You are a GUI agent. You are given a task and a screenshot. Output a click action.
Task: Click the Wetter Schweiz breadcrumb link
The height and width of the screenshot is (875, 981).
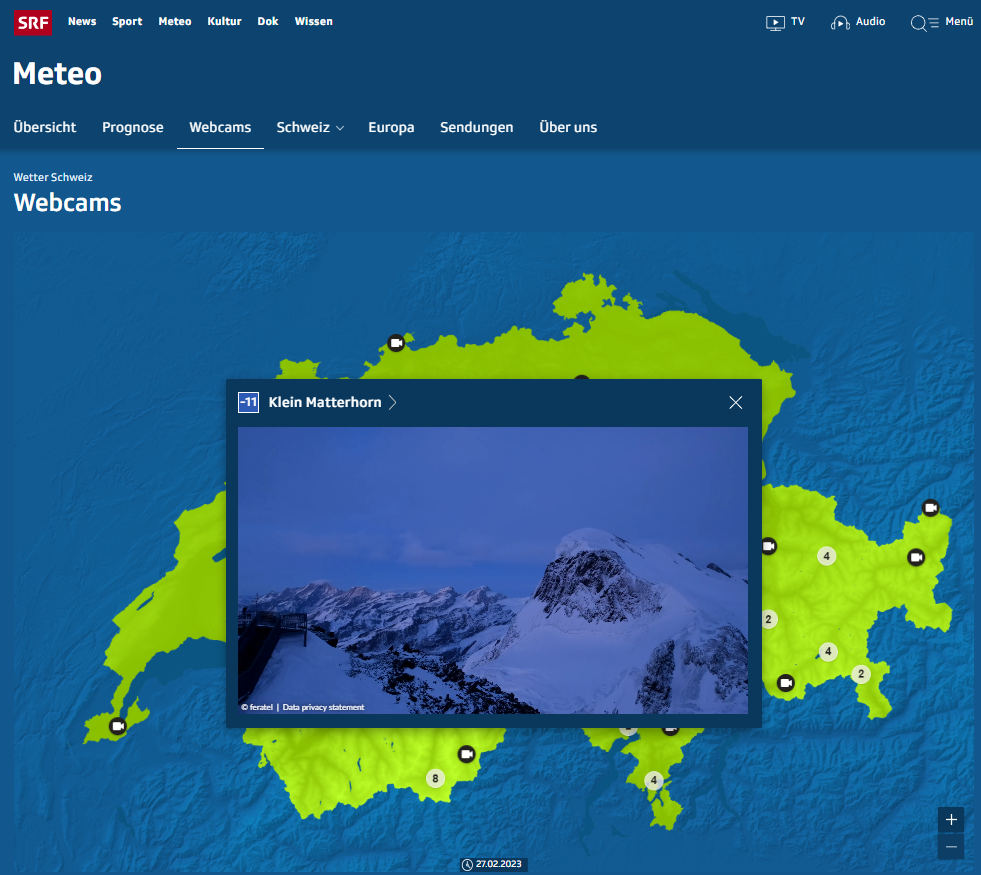(x=53, y=177)
